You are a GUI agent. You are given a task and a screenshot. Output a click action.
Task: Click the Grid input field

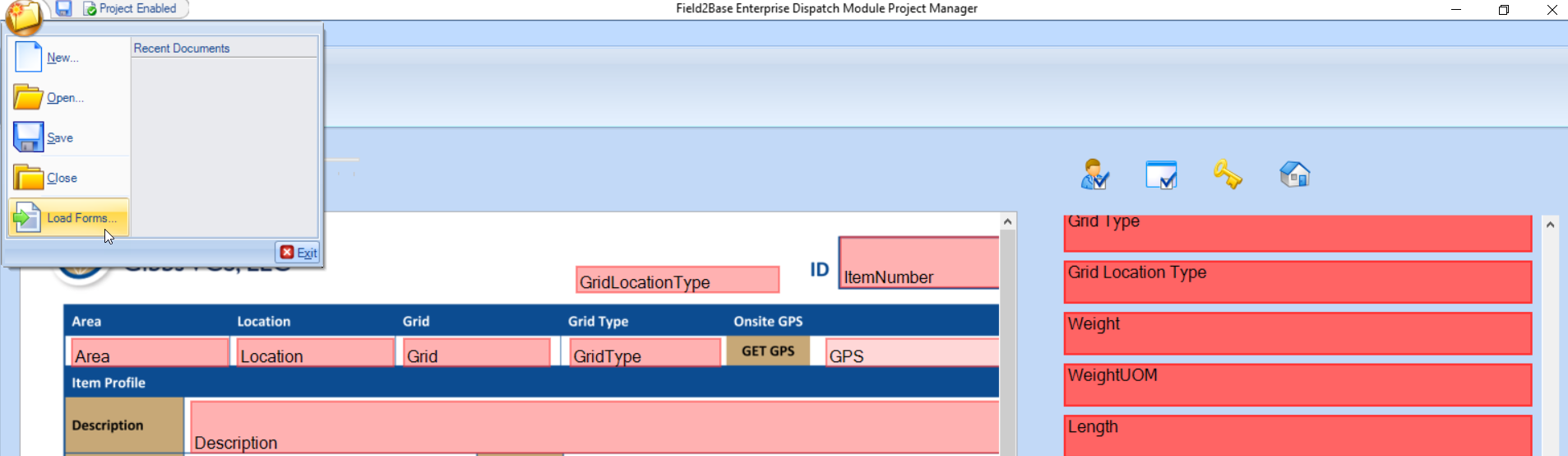pos(477,352)
